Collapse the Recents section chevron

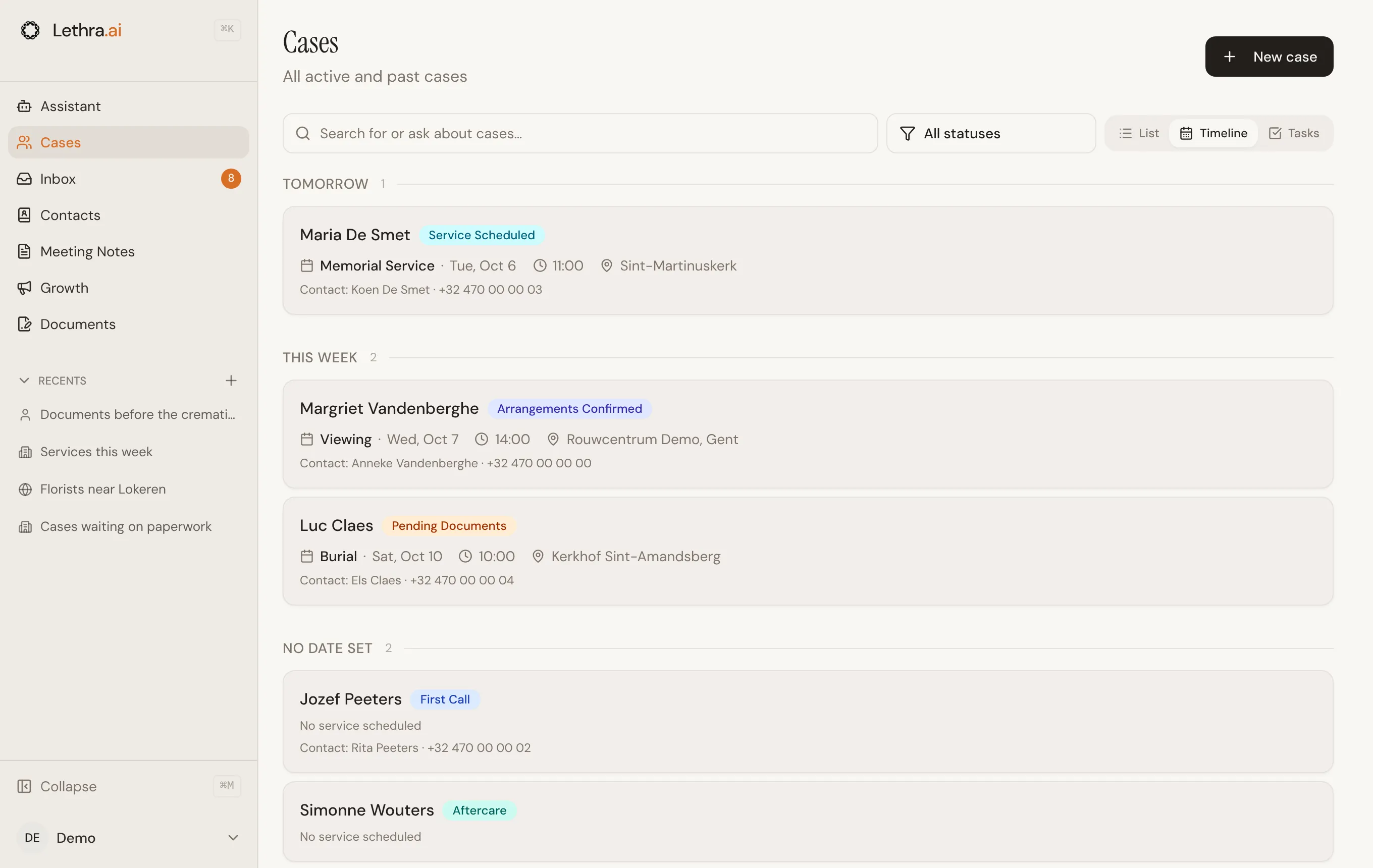pyautogui.click(x=24, y=380)
